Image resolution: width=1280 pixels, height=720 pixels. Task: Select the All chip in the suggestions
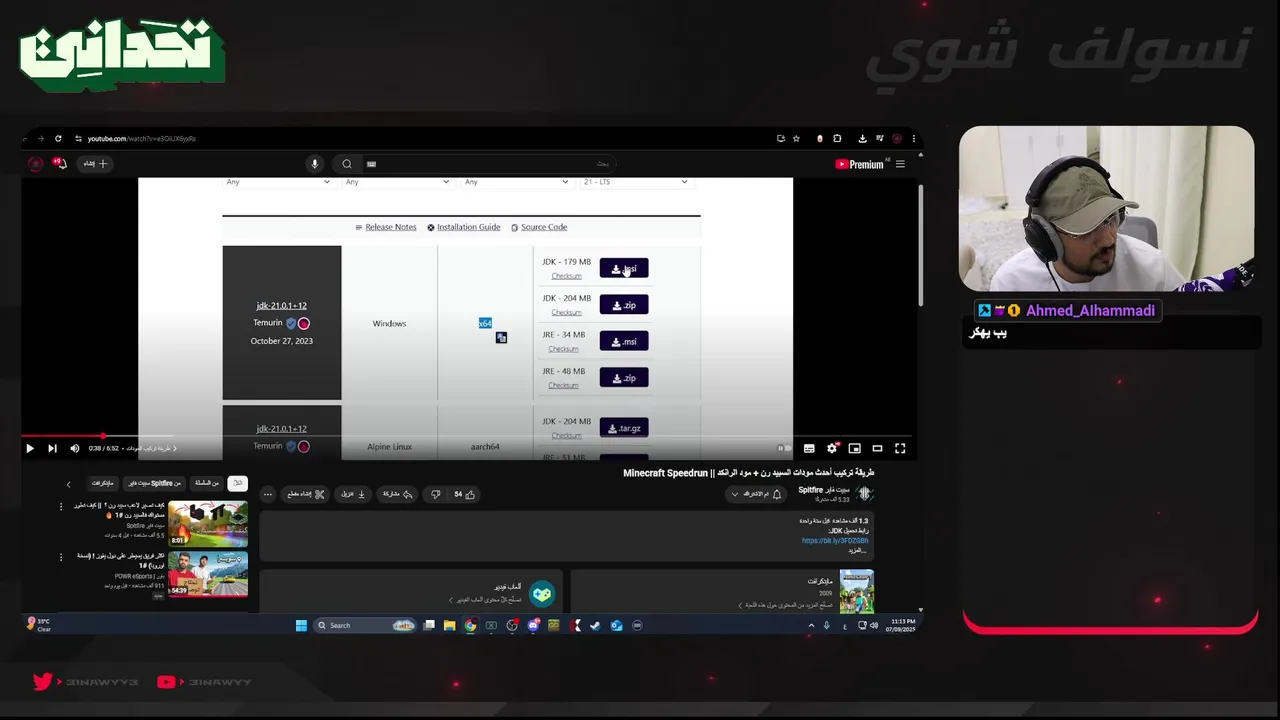(238, 483)
